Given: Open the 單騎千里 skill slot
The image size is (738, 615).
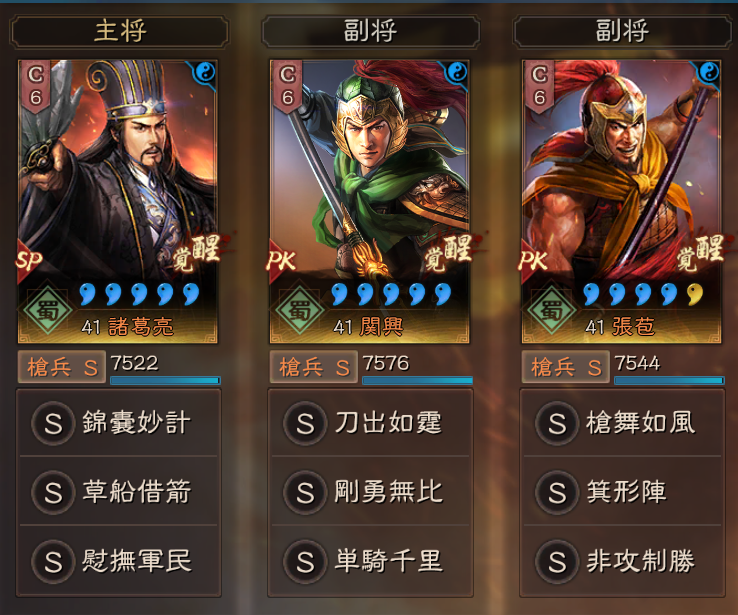Looking at the screenshot, I should point(370,561).
